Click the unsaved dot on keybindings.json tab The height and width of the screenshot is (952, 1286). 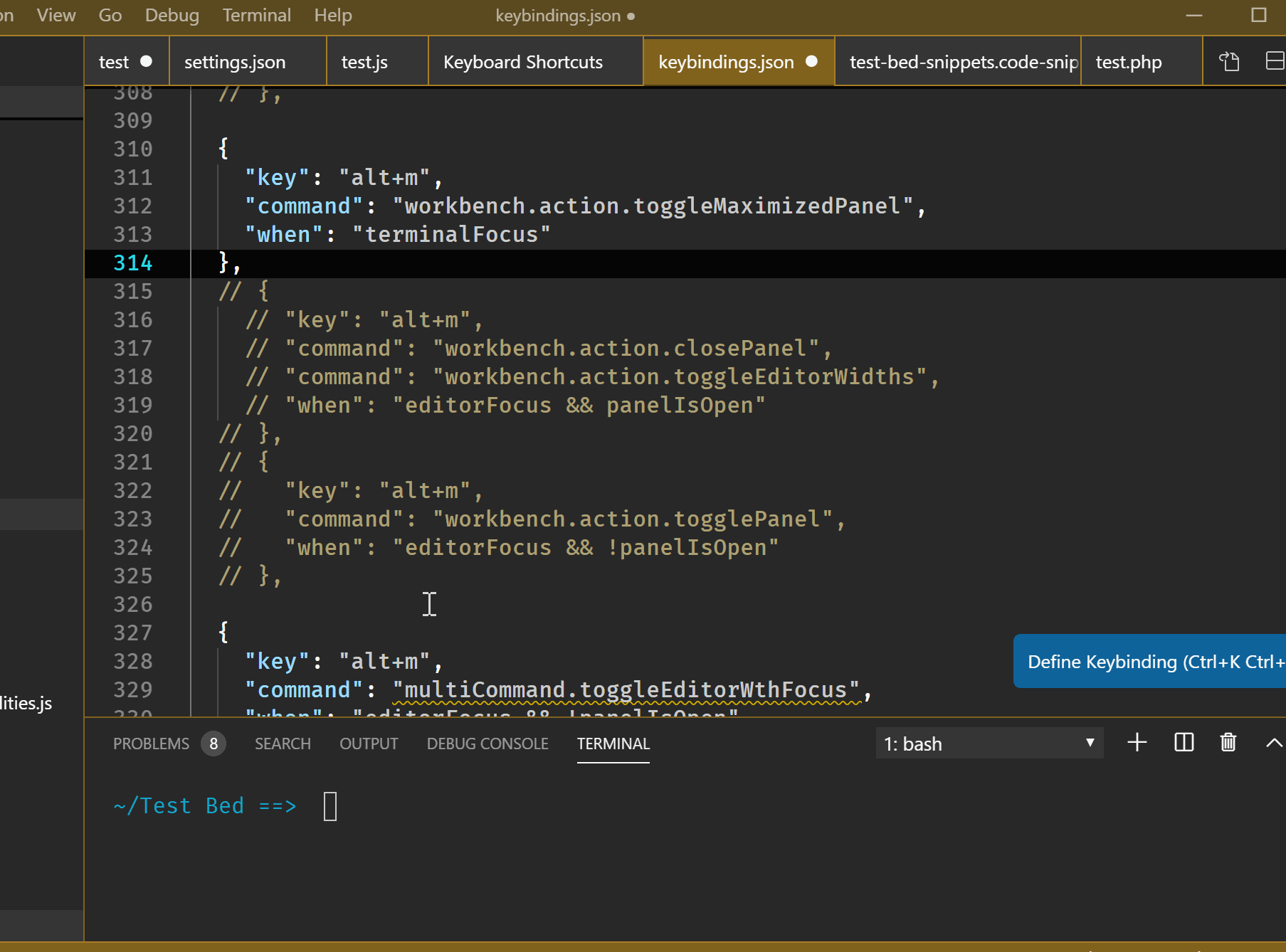(x=811, y=62)
